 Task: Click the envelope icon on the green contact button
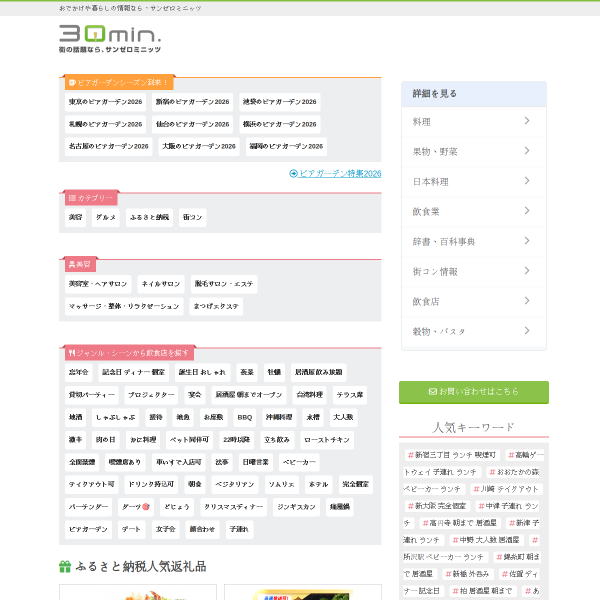coord(432,391)
